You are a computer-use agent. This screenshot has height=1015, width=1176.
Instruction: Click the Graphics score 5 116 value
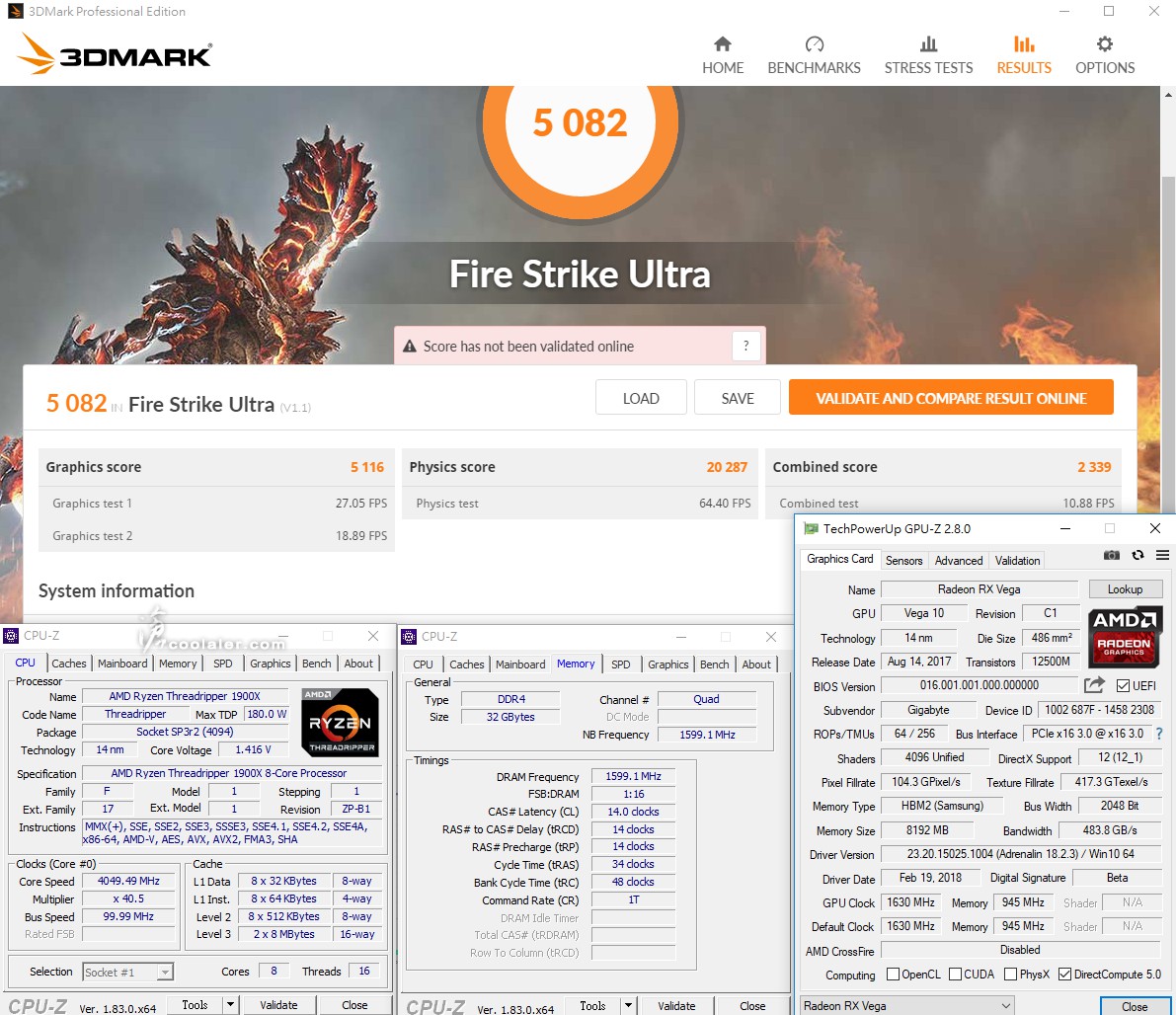point(366,467)
